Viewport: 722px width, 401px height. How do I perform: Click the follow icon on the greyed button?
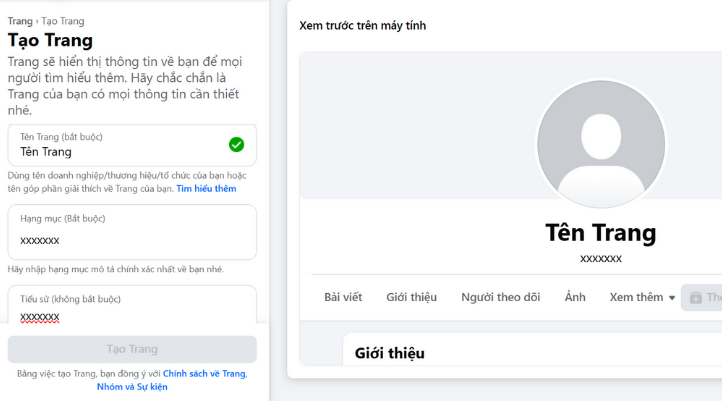point(695,297)
